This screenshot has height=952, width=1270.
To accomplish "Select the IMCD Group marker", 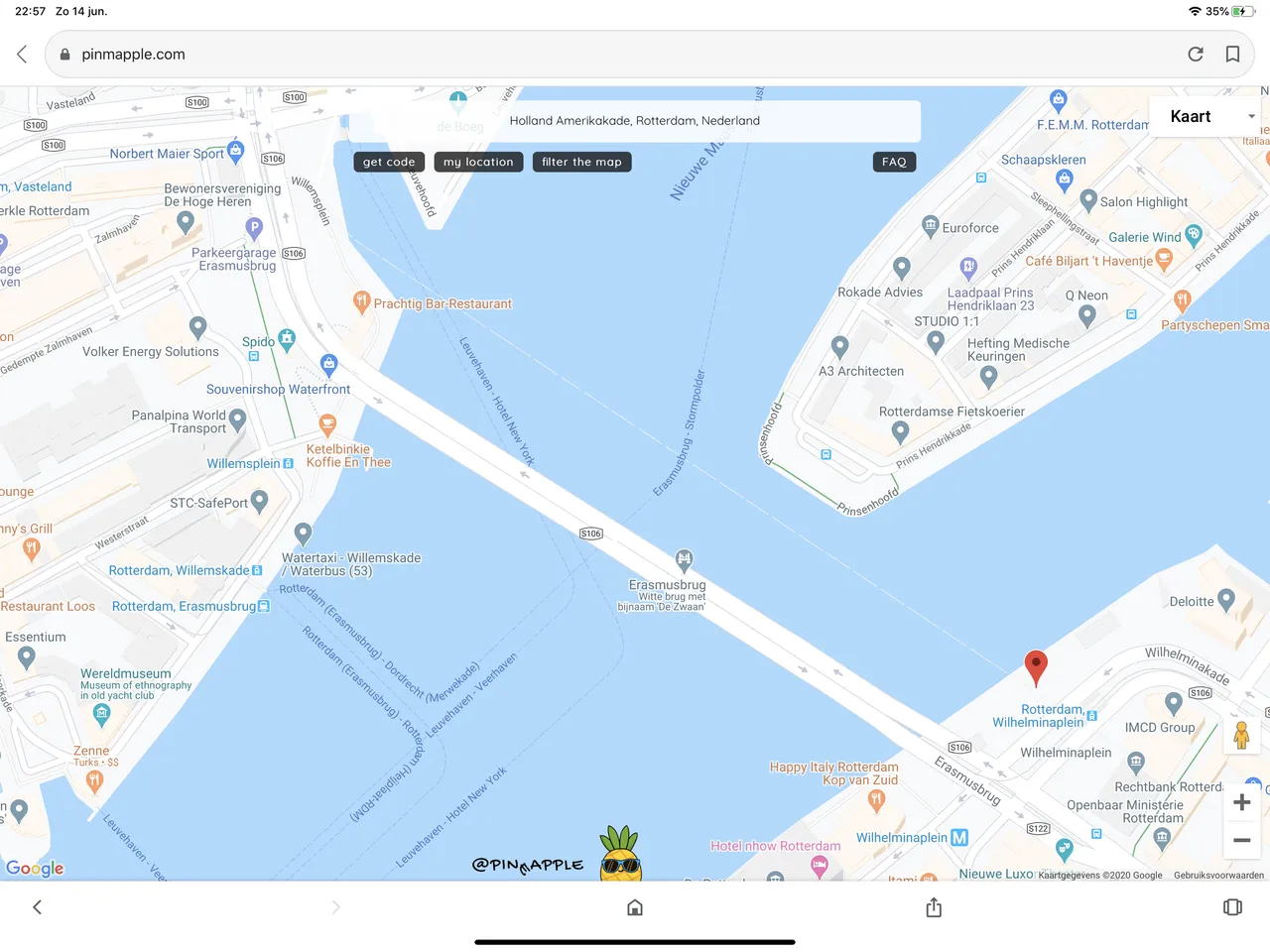I will [1174, 703].
